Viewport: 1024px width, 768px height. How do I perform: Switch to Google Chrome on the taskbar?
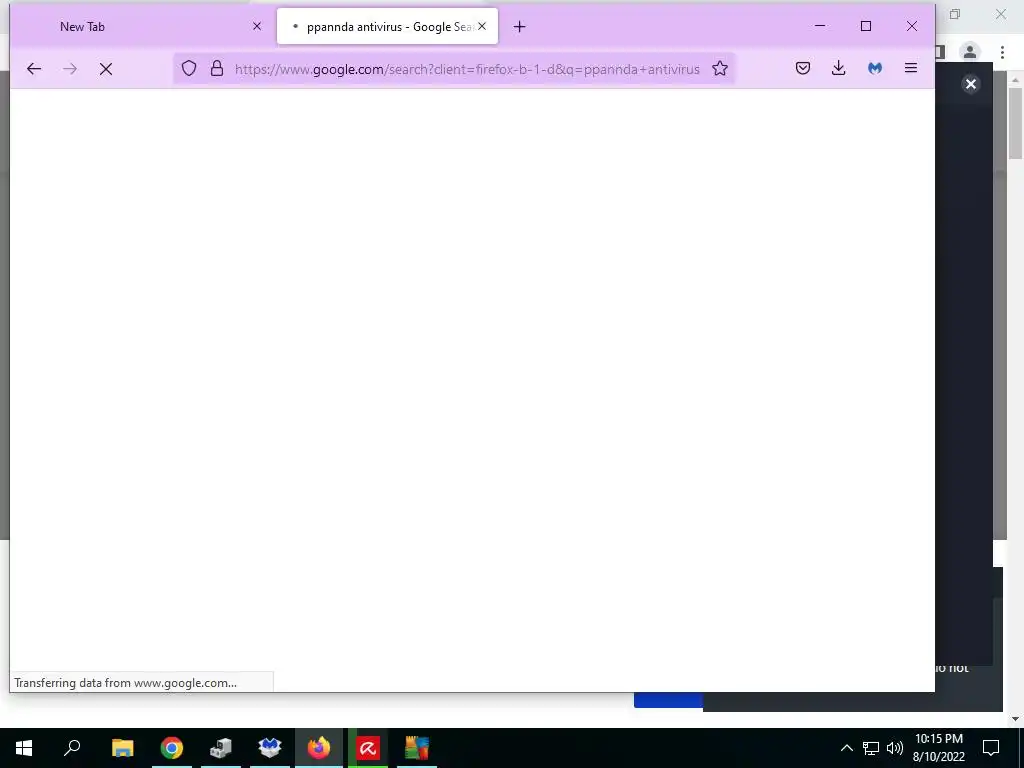click(x=172, y=748)
